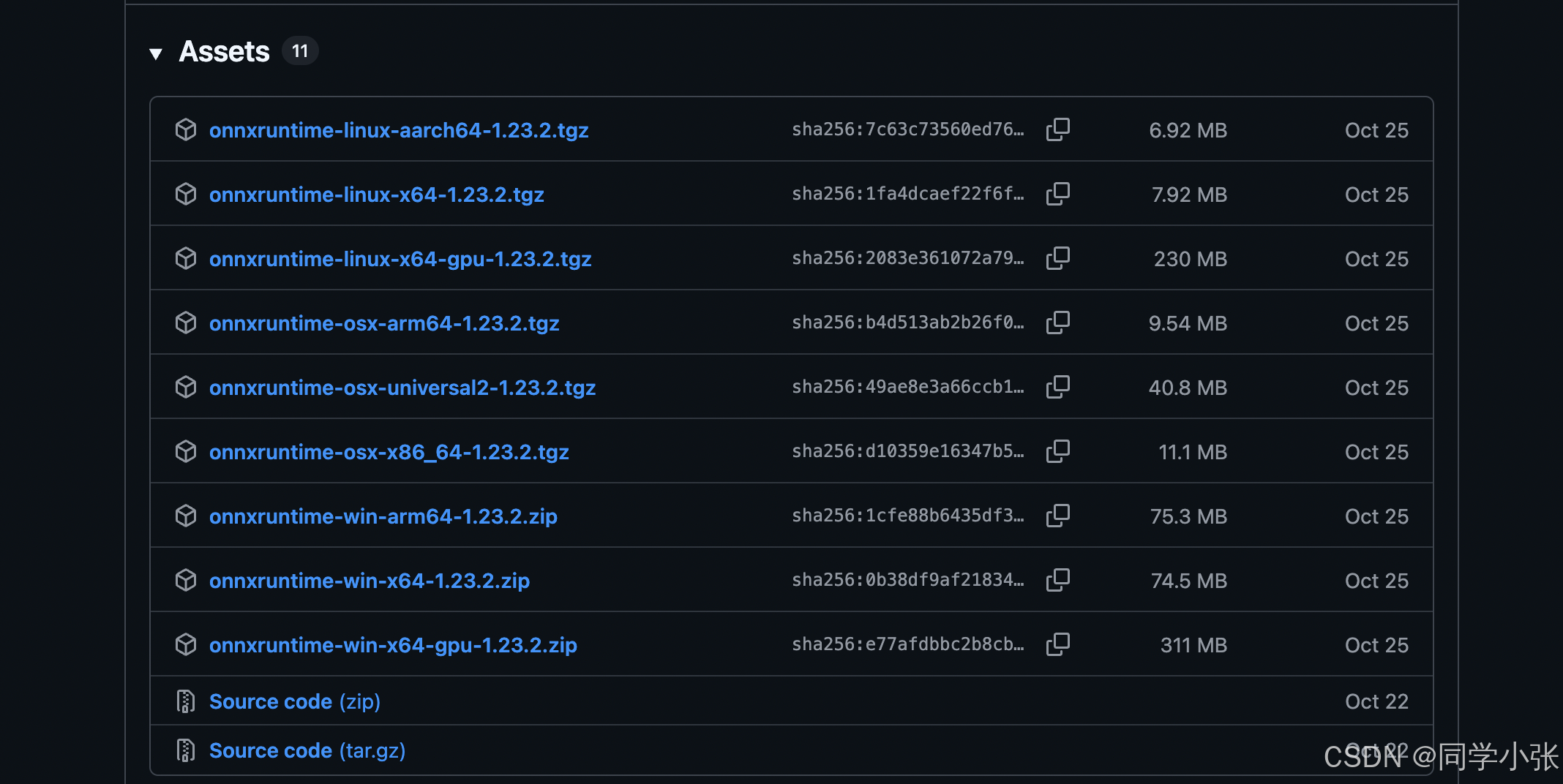Click Oct 22 date on Source code (zip) row
Screen dimensions: 1563x784
tap(1376, 701)
